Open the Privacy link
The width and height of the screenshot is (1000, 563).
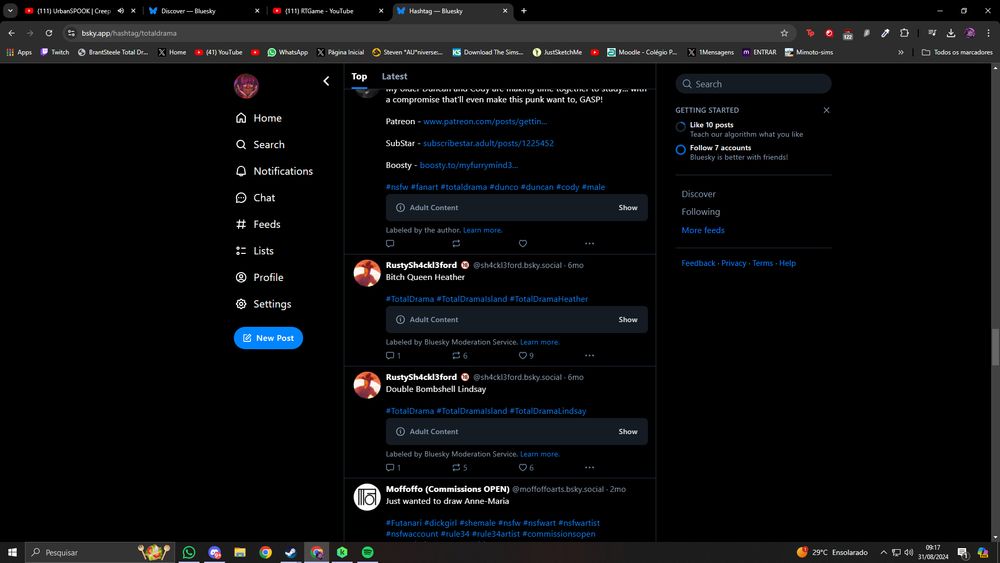(x=733, y=263)
